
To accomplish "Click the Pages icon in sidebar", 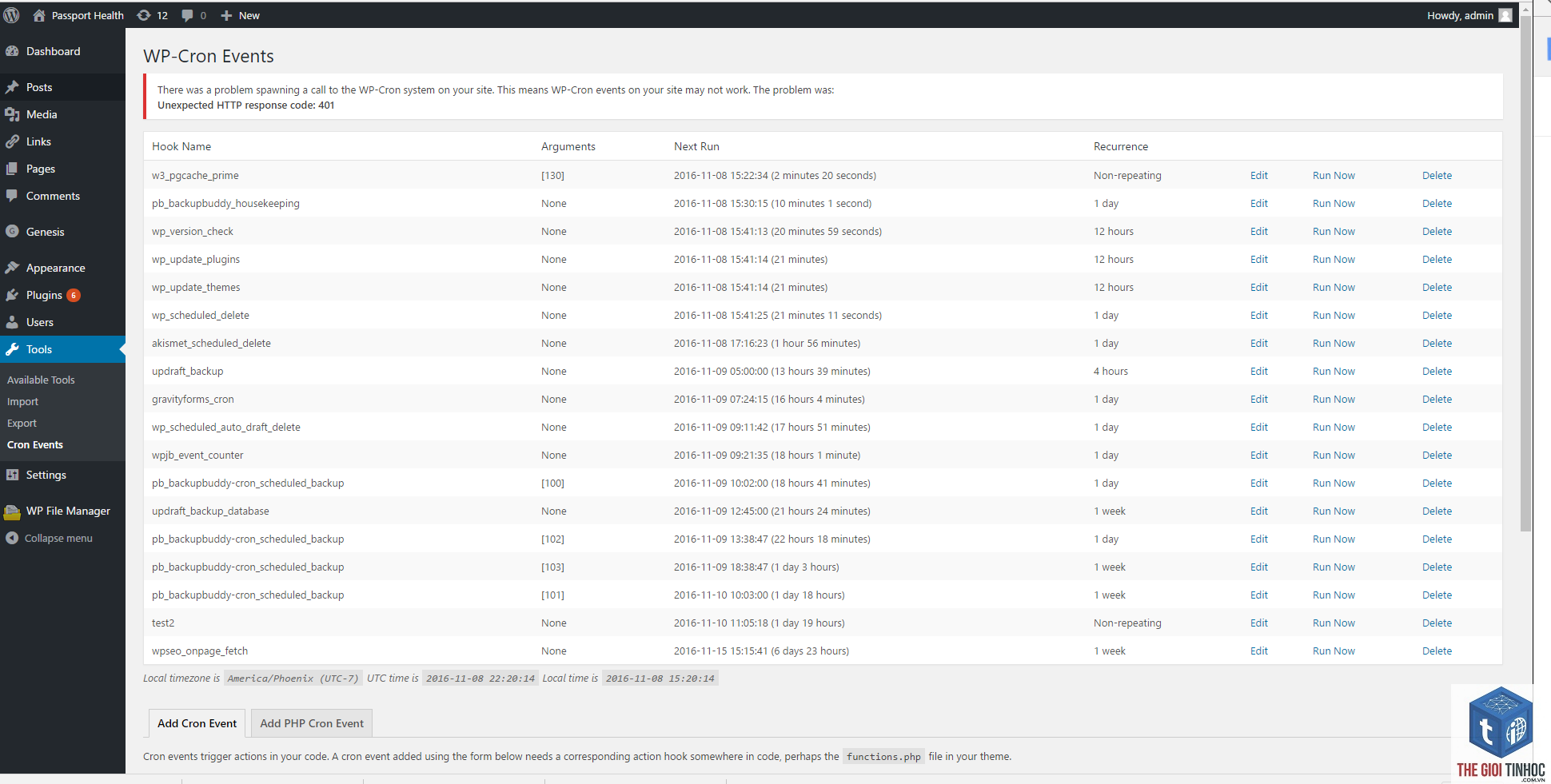I will (x=12, y=169).
